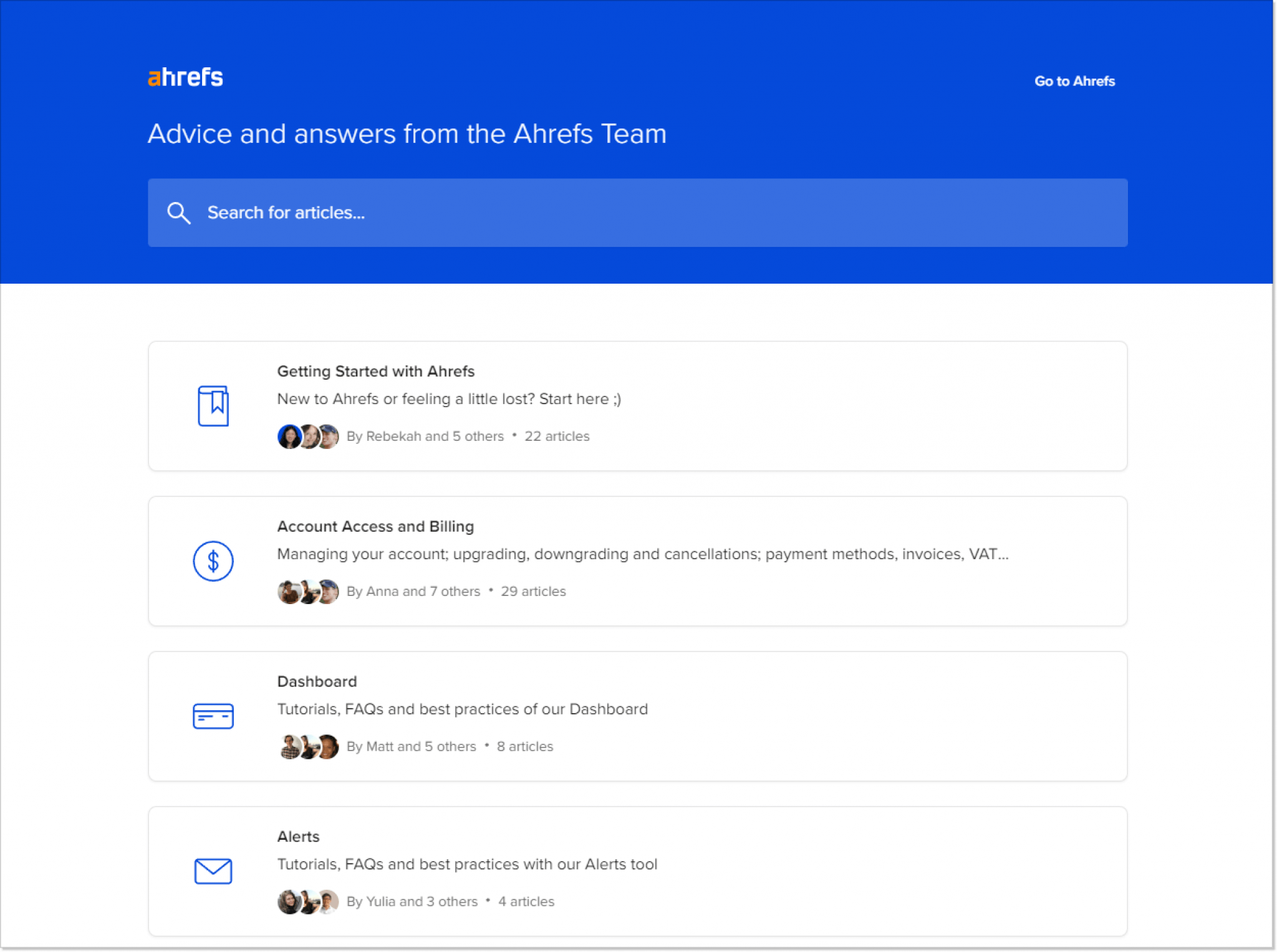The image size is (1277, 952).
Task: Open the Go to Ahrefs link
Action: point(1075,81)
